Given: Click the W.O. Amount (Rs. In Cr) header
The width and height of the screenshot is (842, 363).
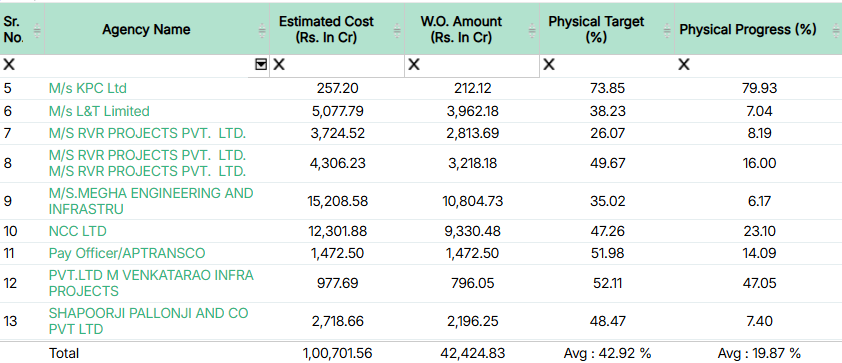Looking at the screenshot, I should point(461,30).
